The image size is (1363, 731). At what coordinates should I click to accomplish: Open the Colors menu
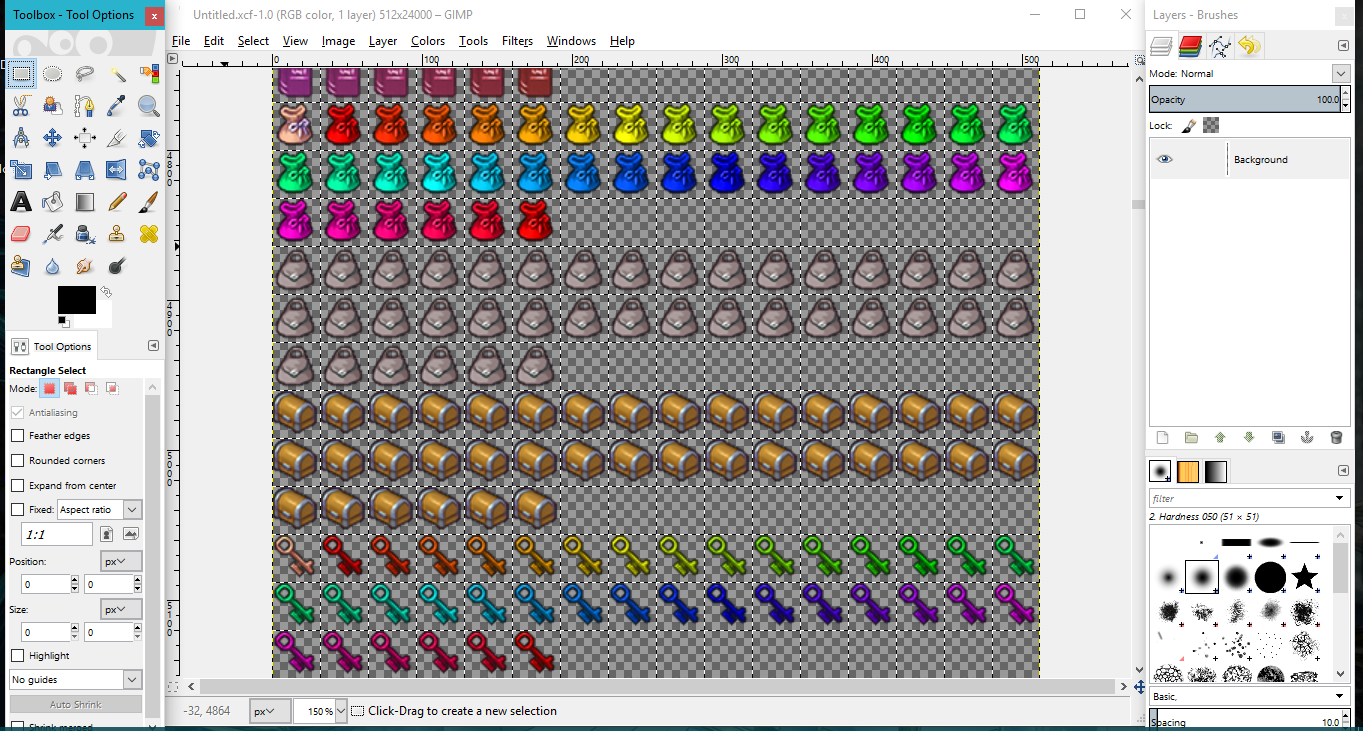click(428, 41)
